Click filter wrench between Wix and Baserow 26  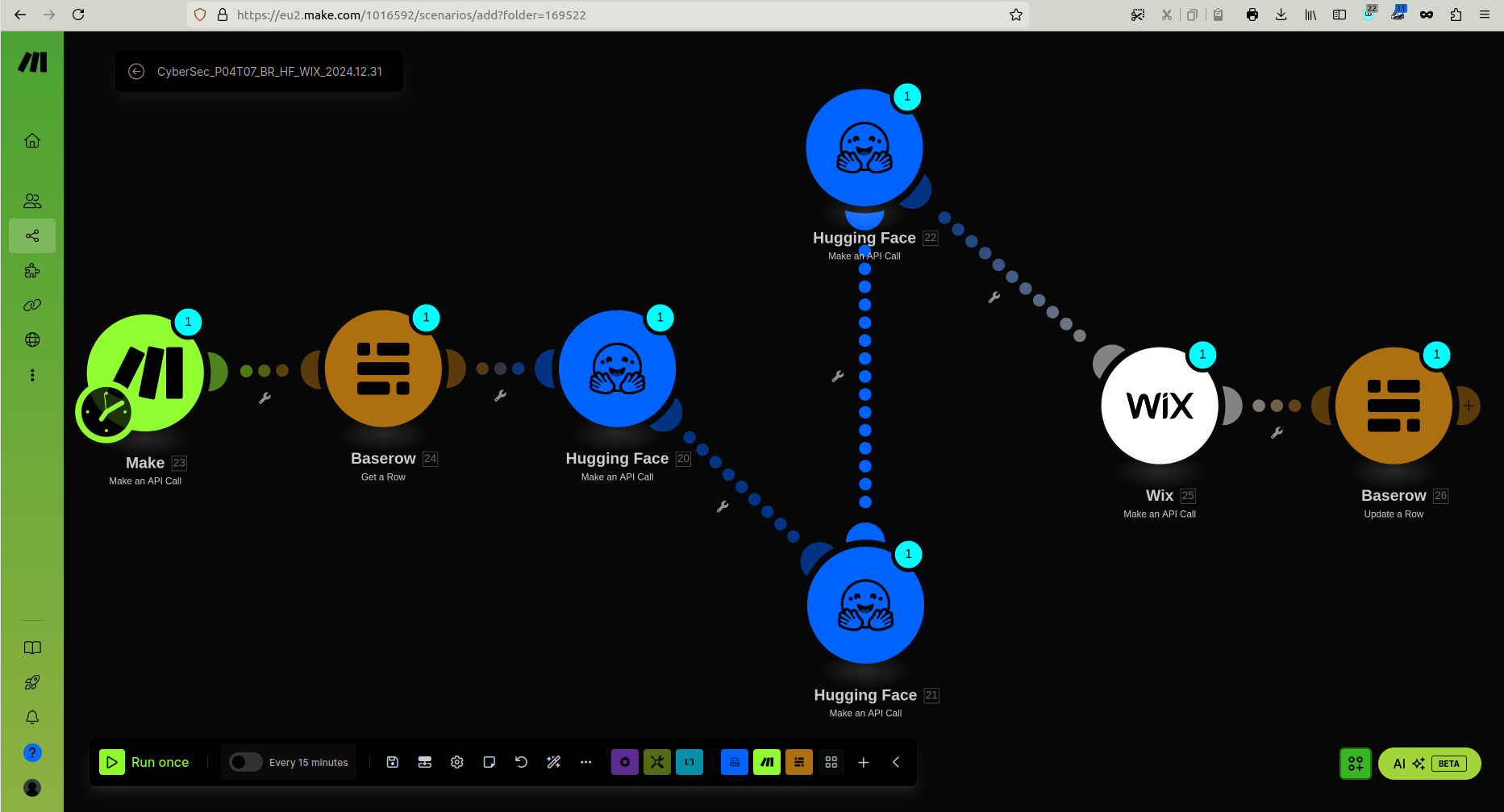[1277, 432]
